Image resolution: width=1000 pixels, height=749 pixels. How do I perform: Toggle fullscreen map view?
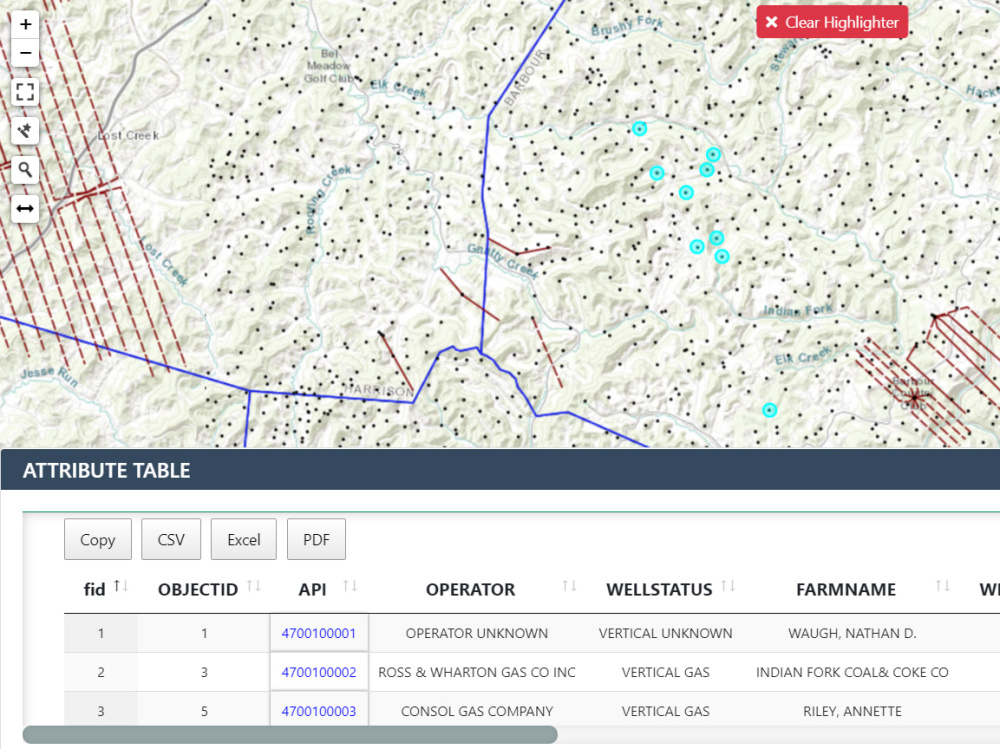pos(26,92)
